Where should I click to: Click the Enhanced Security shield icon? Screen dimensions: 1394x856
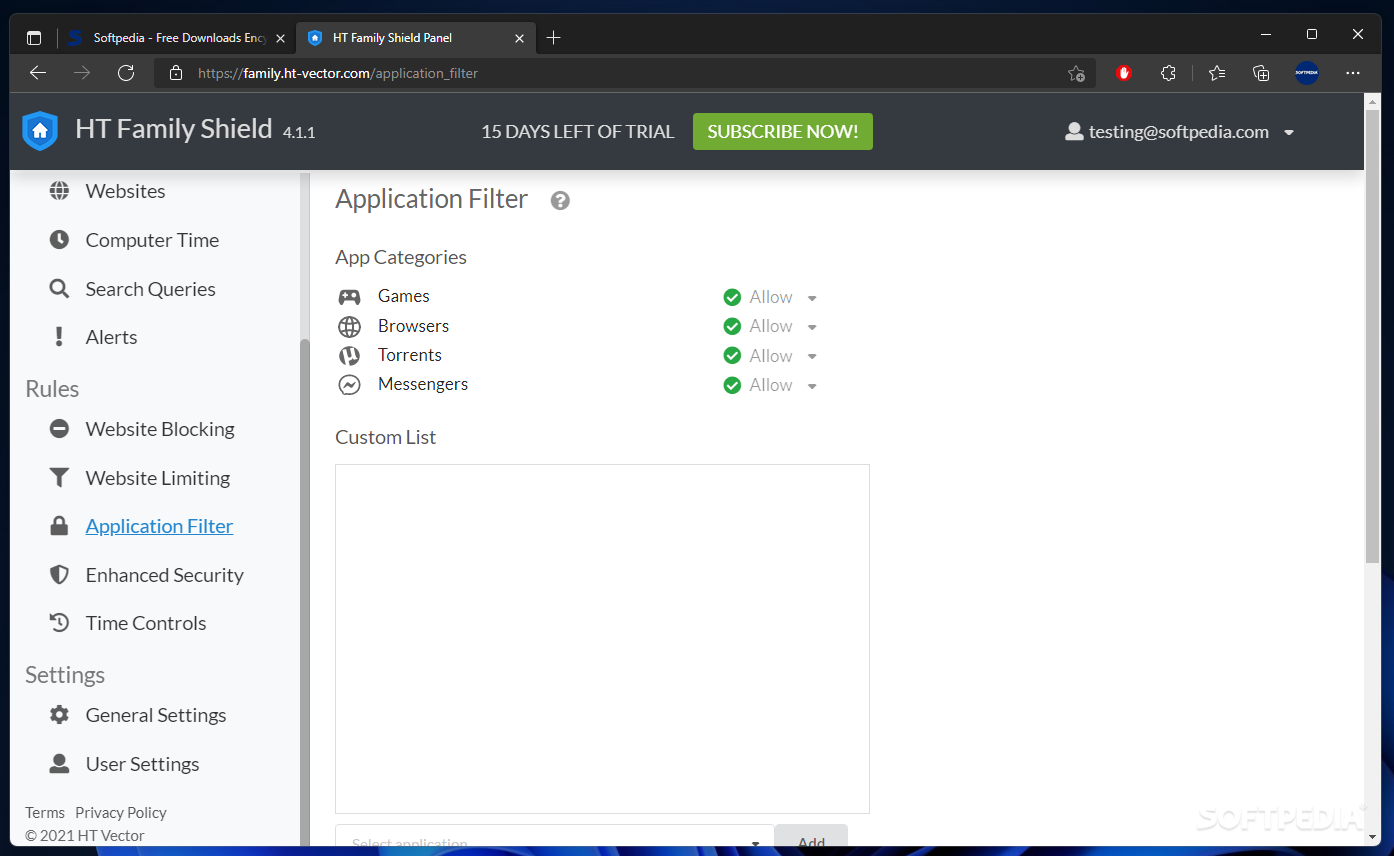click(x=60, y=575)
